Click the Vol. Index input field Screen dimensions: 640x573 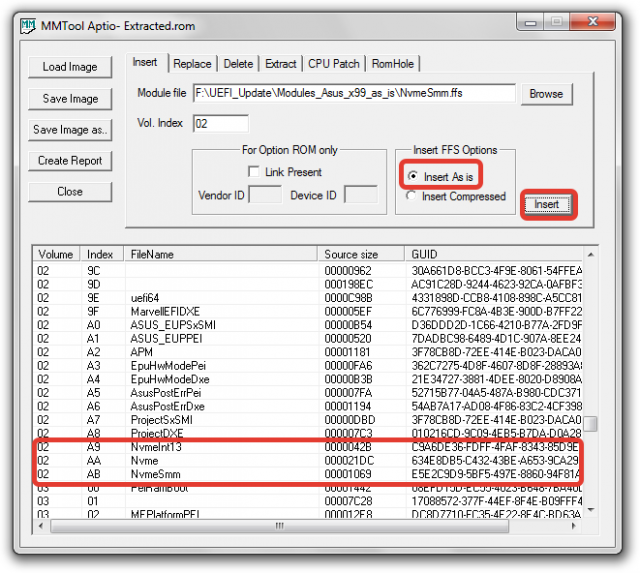pos(221,123)
